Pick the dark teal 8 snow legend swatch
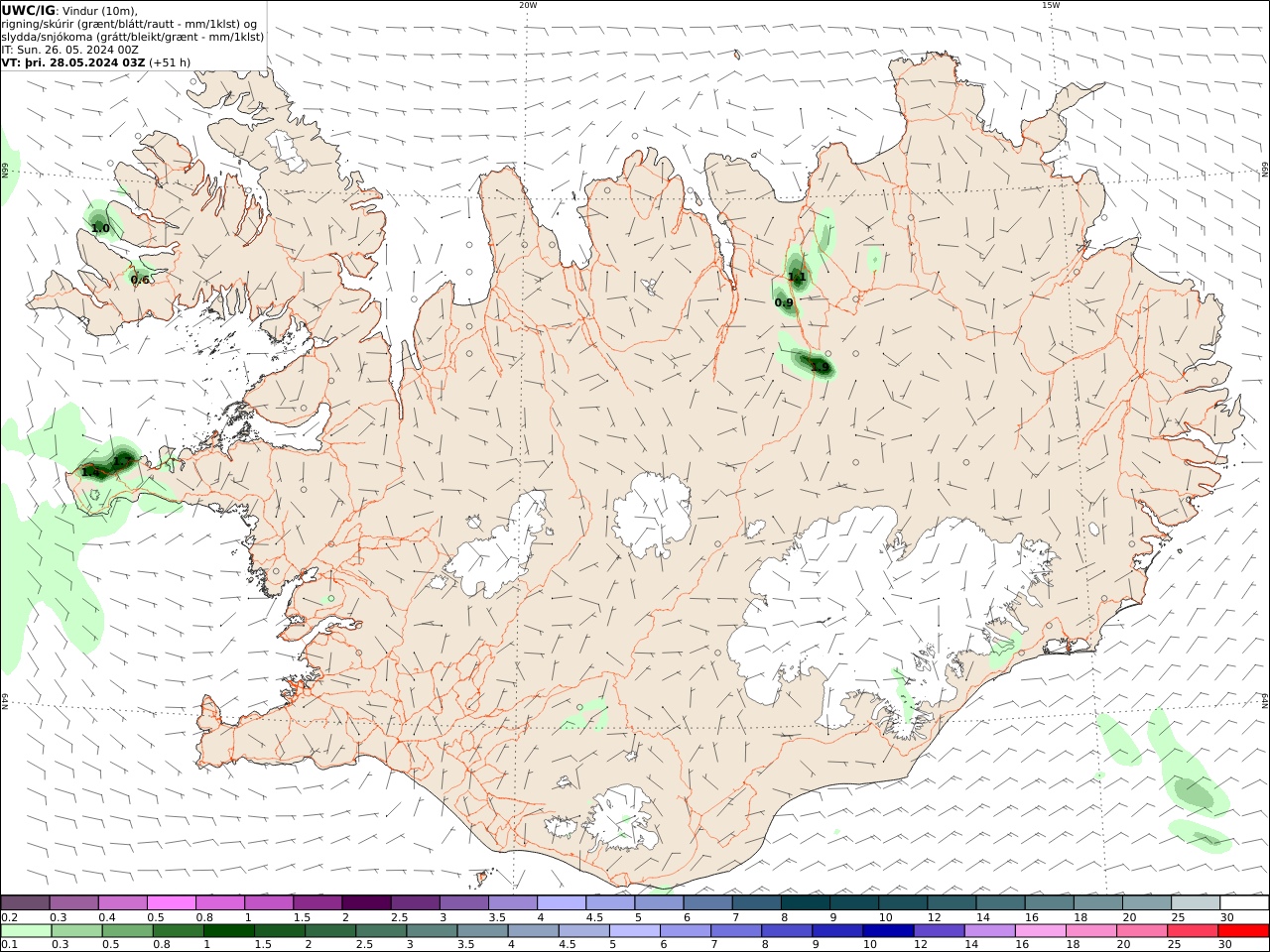The image size is (1270, 952). [x=805, y=902]
